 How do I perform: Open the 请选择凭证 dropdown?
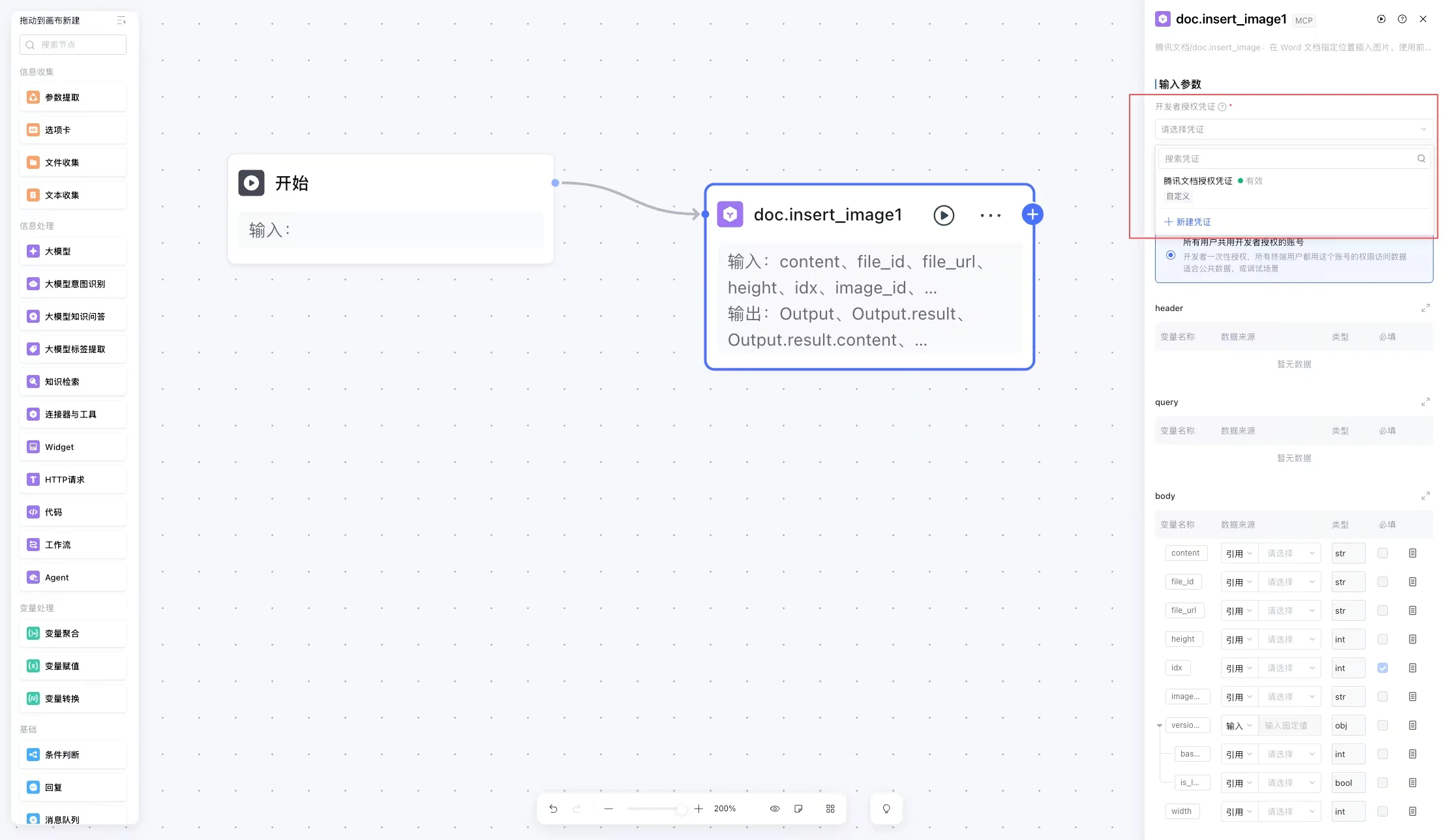point(1293,129)
